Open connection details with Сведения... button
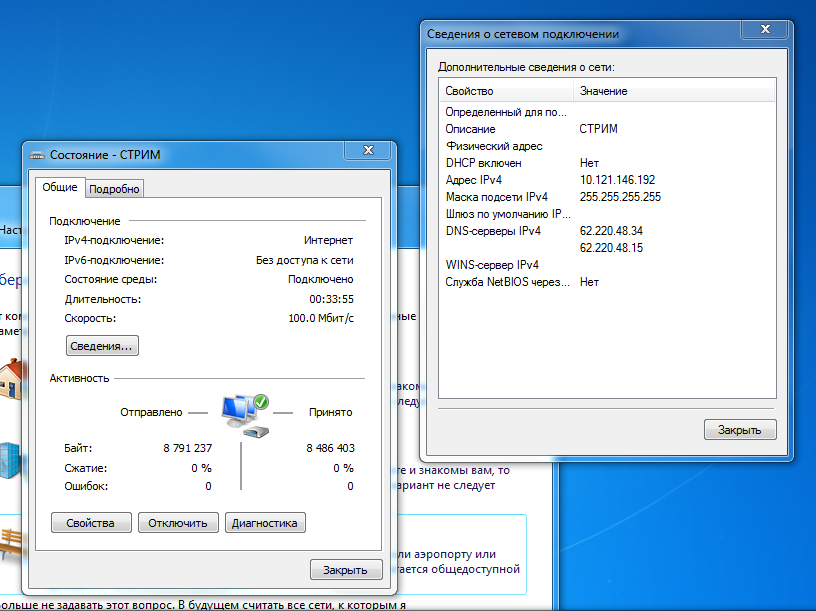The image size is (816, 611). pyautogui.click(x=102, y=346)
